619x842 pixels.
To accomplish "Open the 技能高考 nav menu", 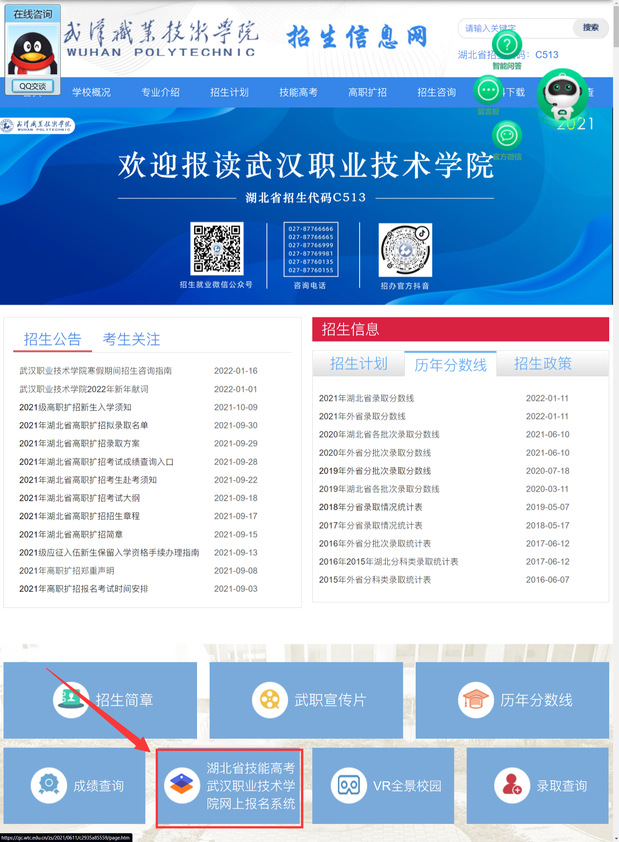I will click(298, 92).
